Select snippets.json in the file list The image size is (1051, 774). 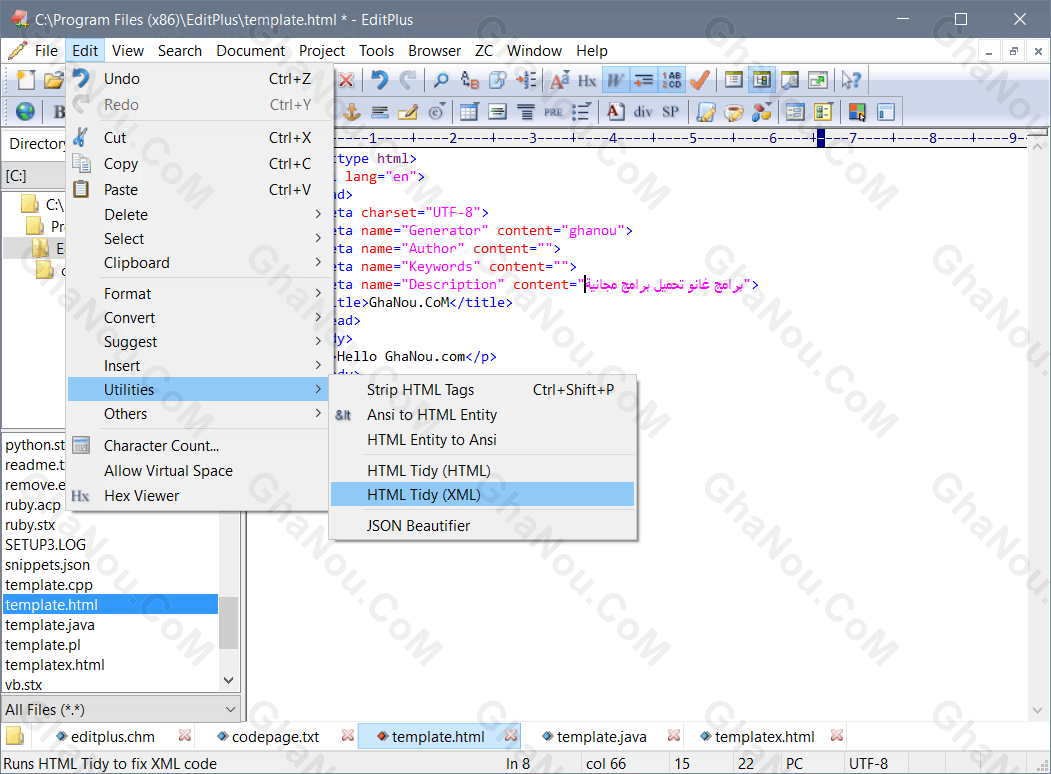coord(47,565)
